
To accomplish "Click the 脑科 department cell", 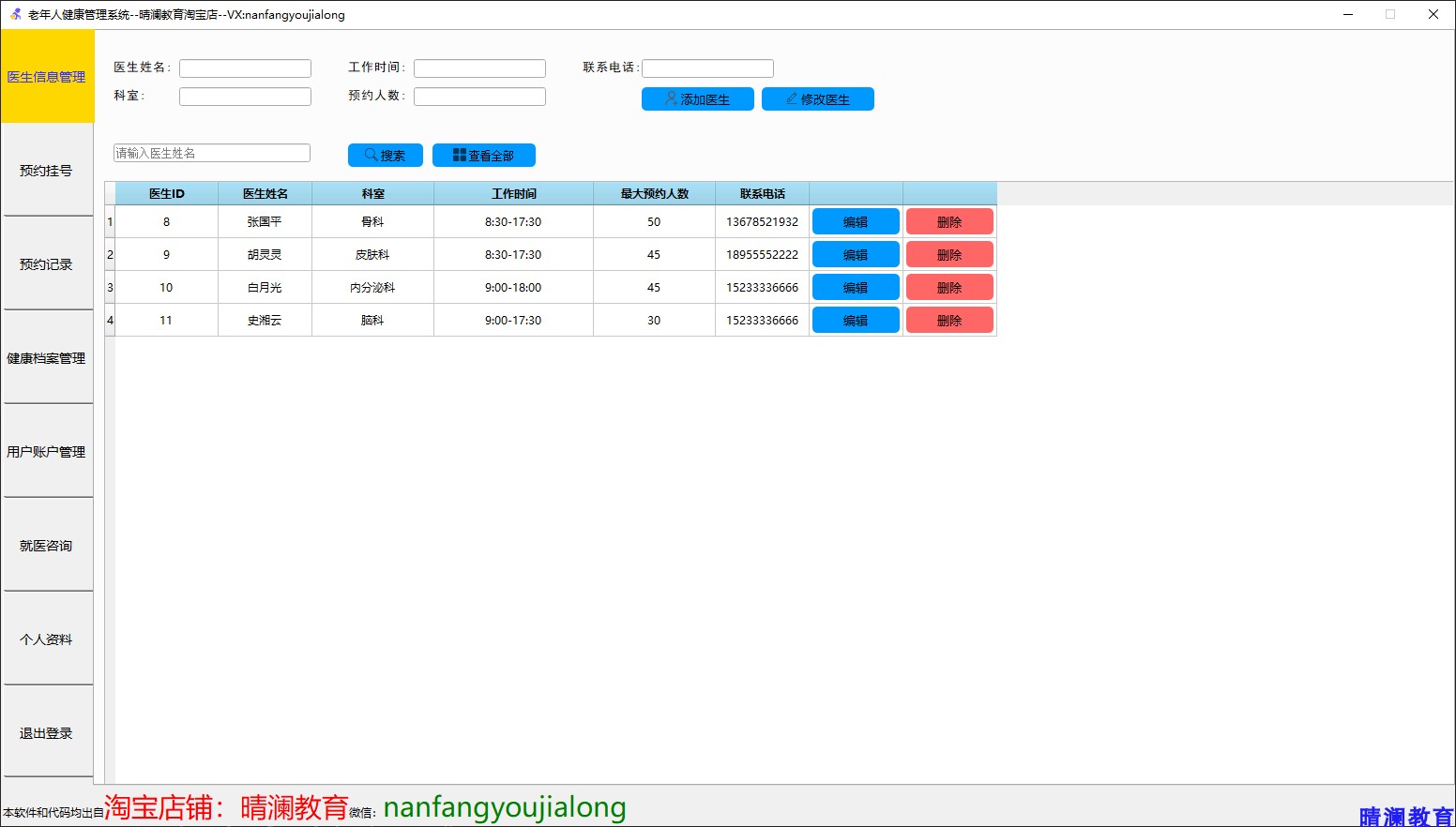I will pyautogui.click(x=373, y=321).
